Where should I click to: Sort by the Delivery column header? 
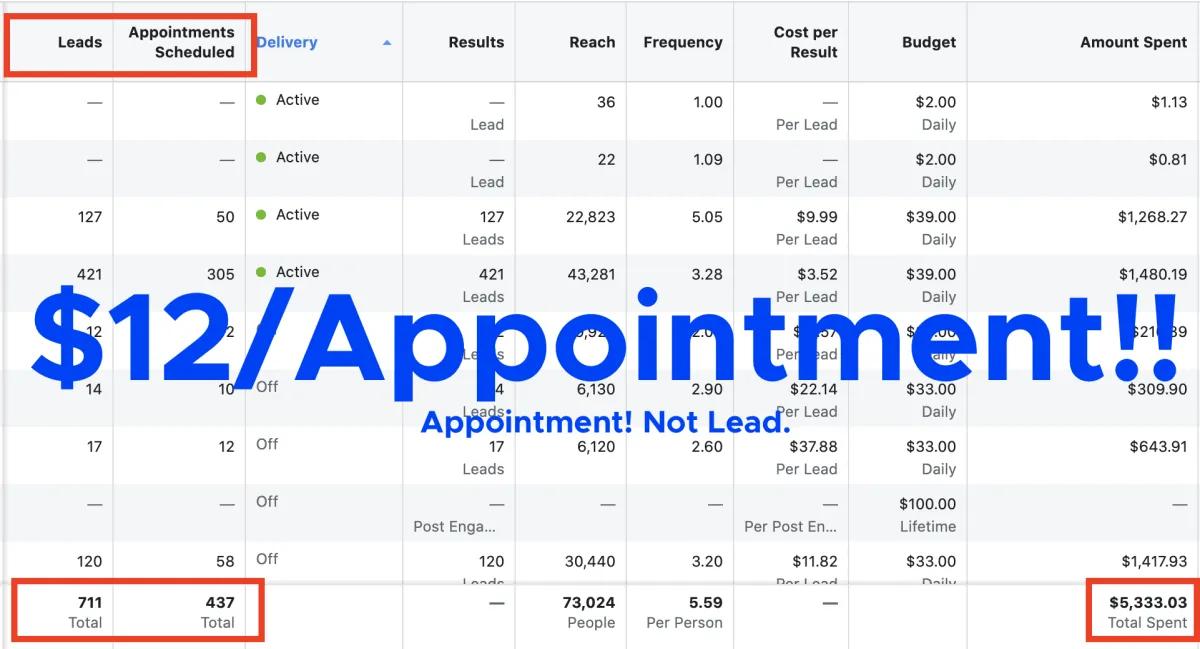[x=287, y=42]
